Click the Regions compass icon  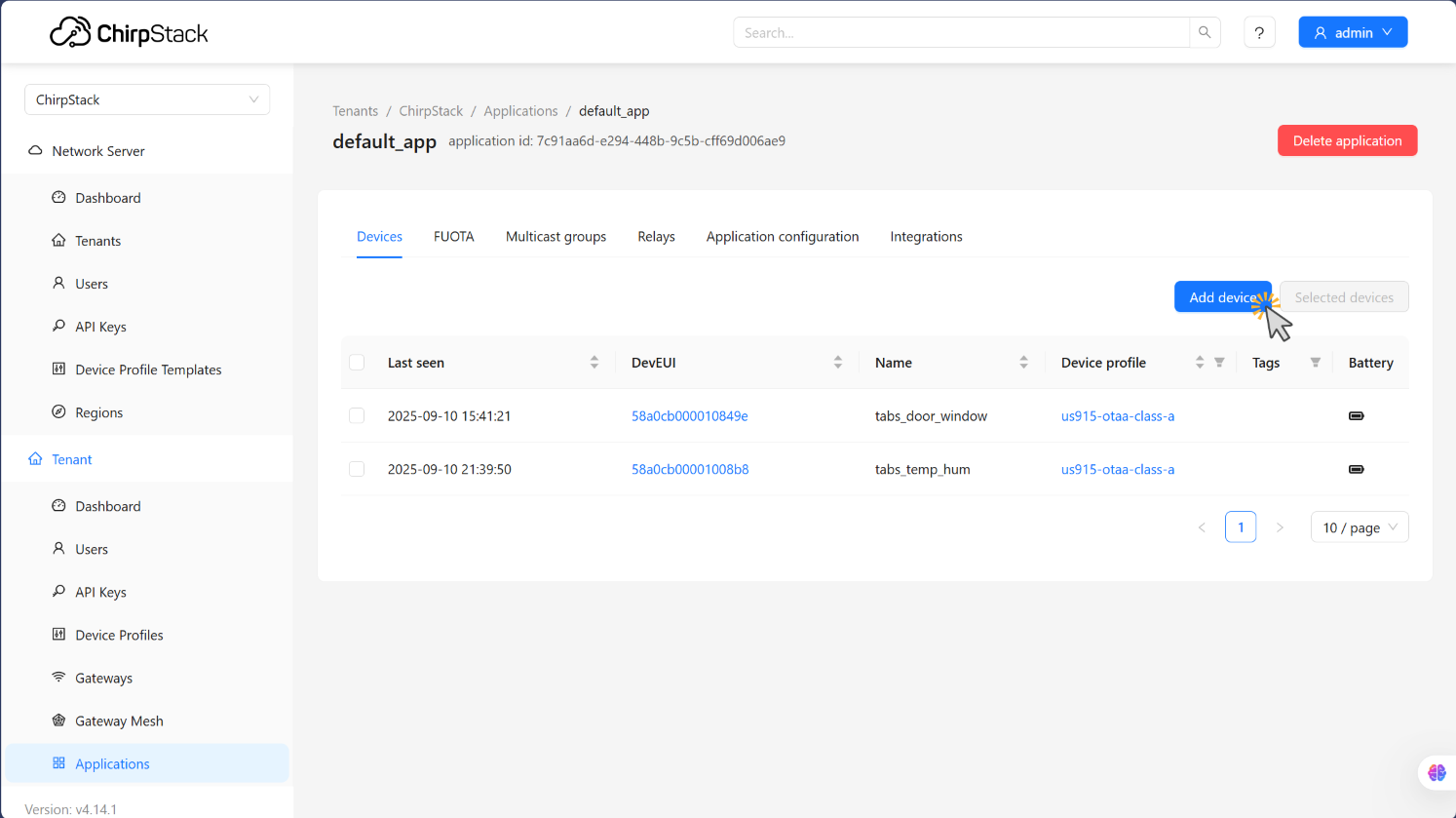[x=58, y=411]
